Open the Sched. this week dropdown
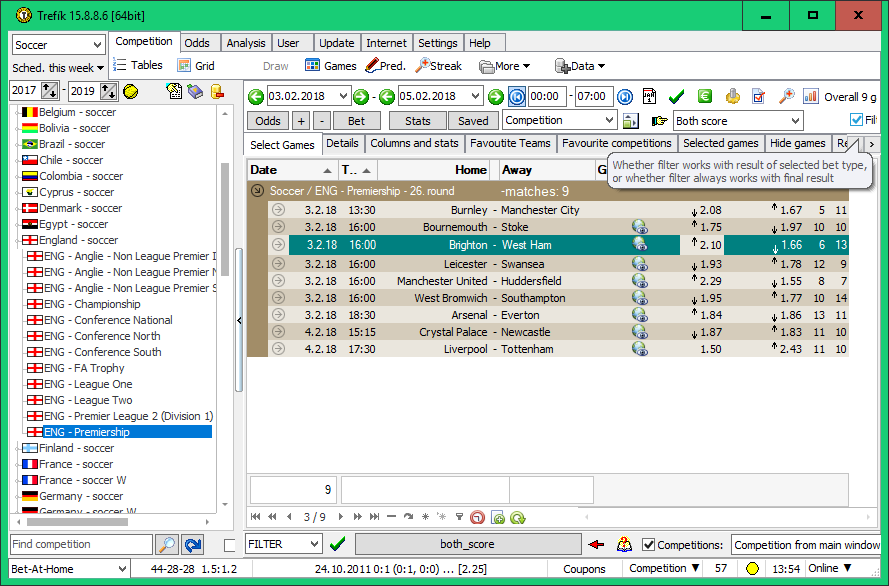889x586 pixels. click(x=58, y=68)
